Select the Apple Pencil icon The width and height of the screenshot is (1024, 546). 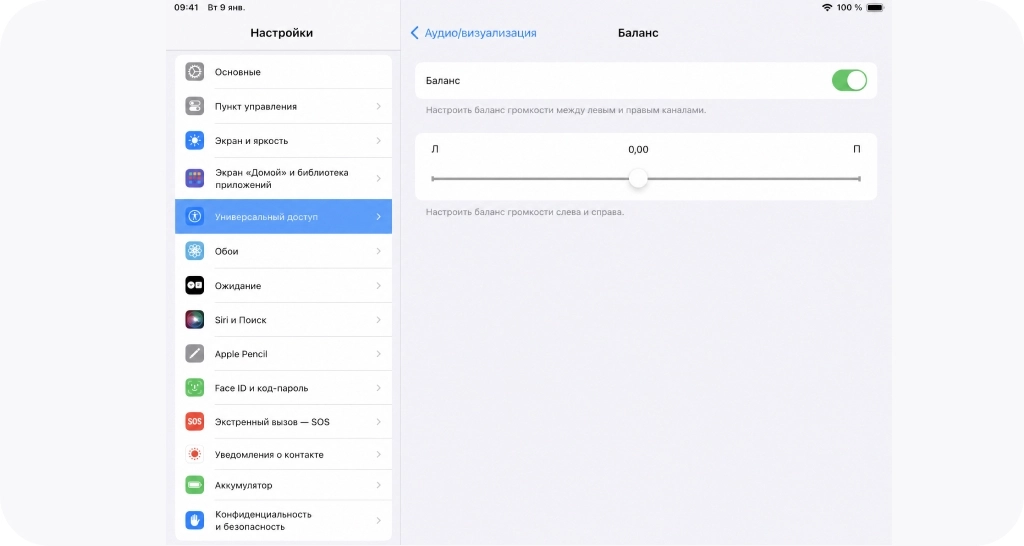tap(195, 353)
